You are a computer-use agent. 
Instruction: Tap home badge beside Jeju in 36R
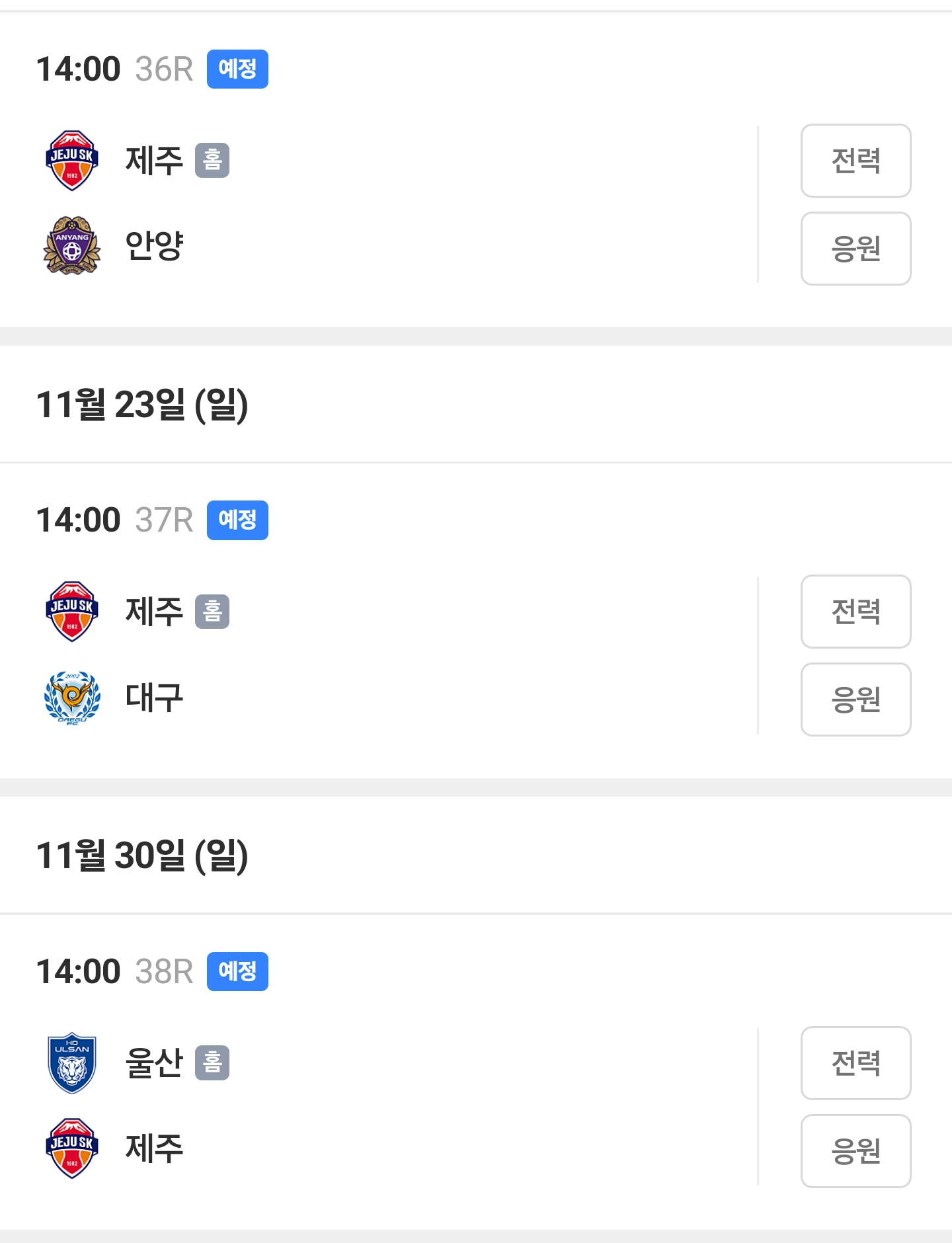(212, 161)
